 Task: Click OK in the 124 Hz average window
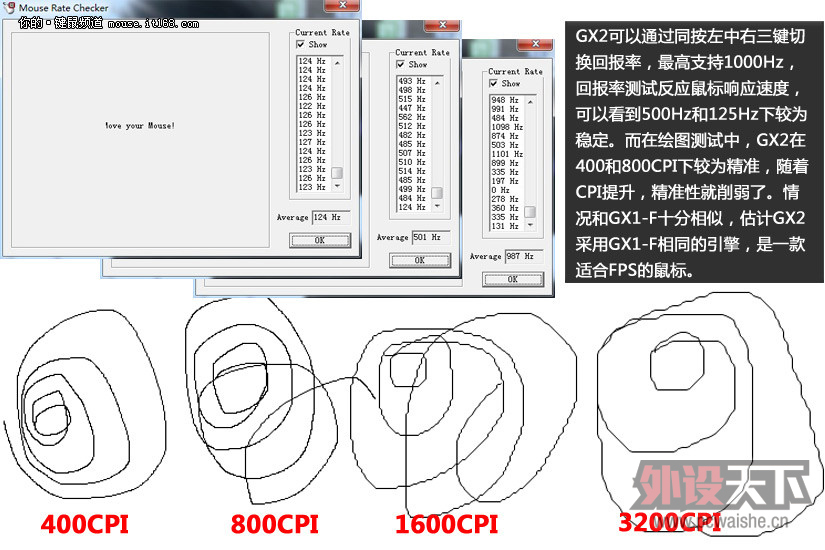coord(319,241)
